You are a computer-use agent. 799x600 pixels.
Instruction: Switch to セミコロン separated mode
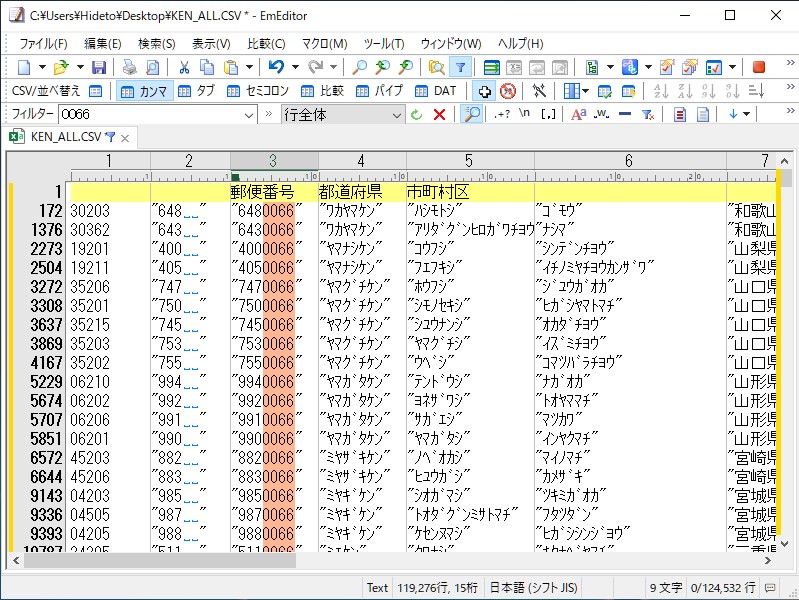click(x=258, y=91)
